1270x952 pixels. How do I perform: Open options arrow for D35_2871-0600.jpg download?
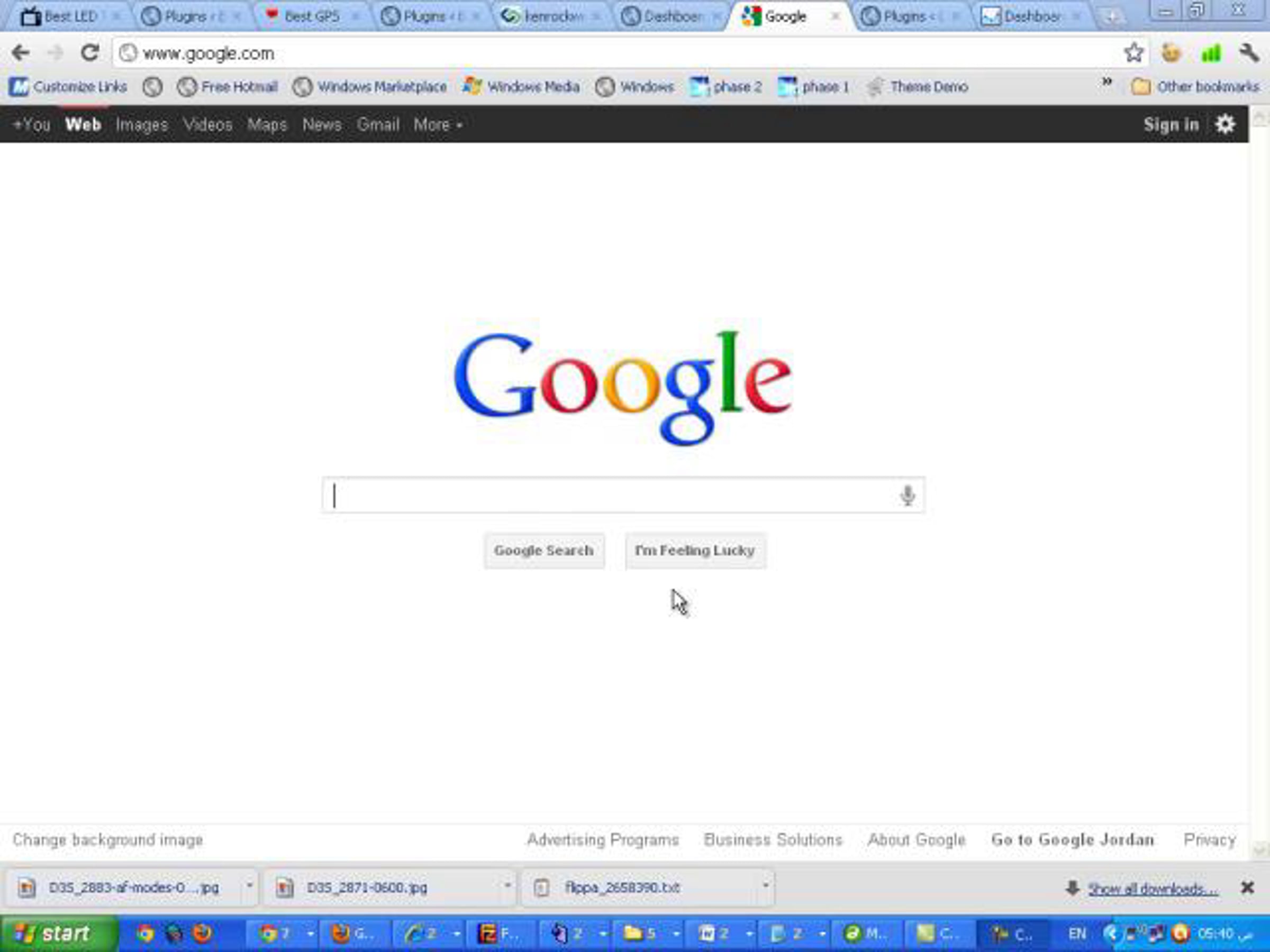[507, 885]
